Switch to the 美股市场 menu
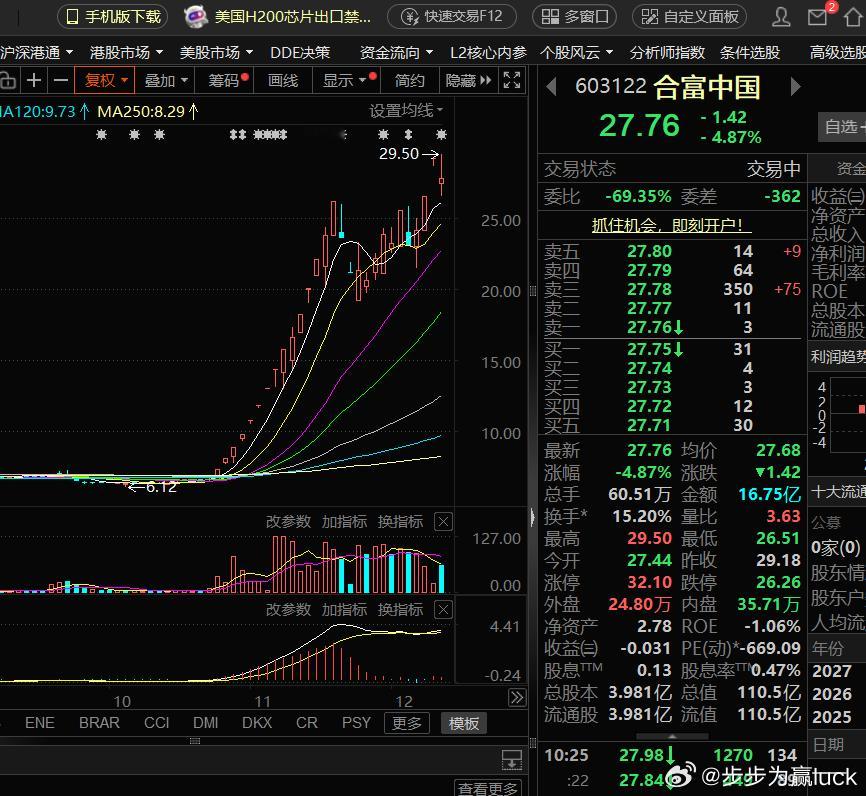Image resolution: width=866 pixels, height=796 pixels. (210, 51)
